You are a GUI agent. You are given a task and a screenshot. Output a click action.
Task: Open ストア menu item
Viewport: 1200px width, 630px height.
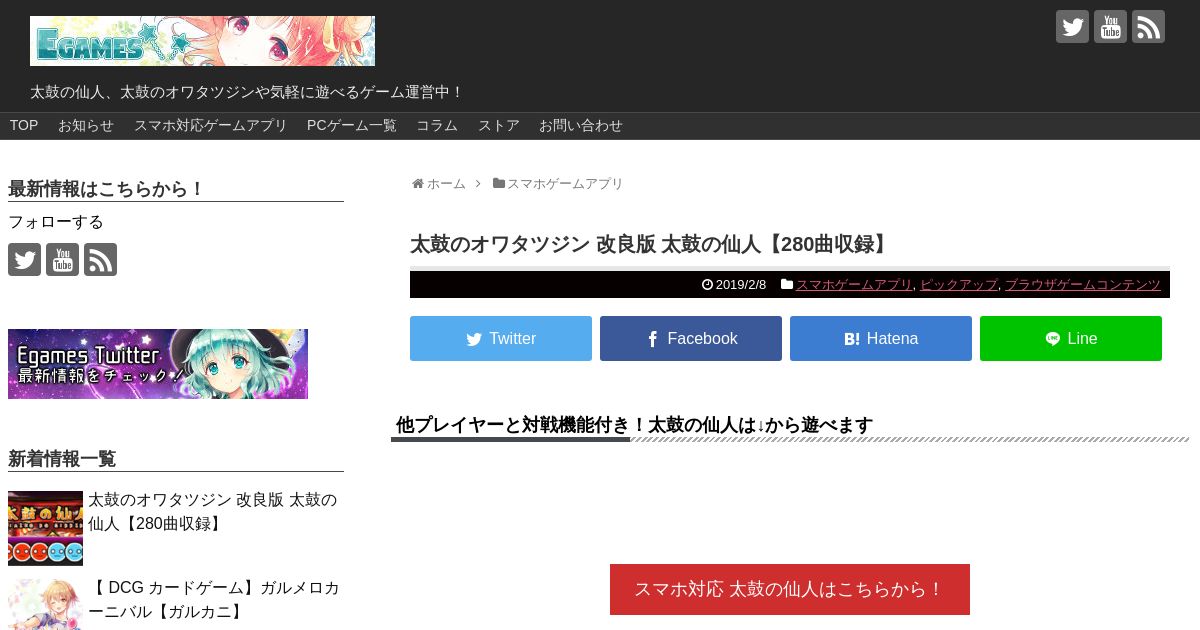(498, 125)
